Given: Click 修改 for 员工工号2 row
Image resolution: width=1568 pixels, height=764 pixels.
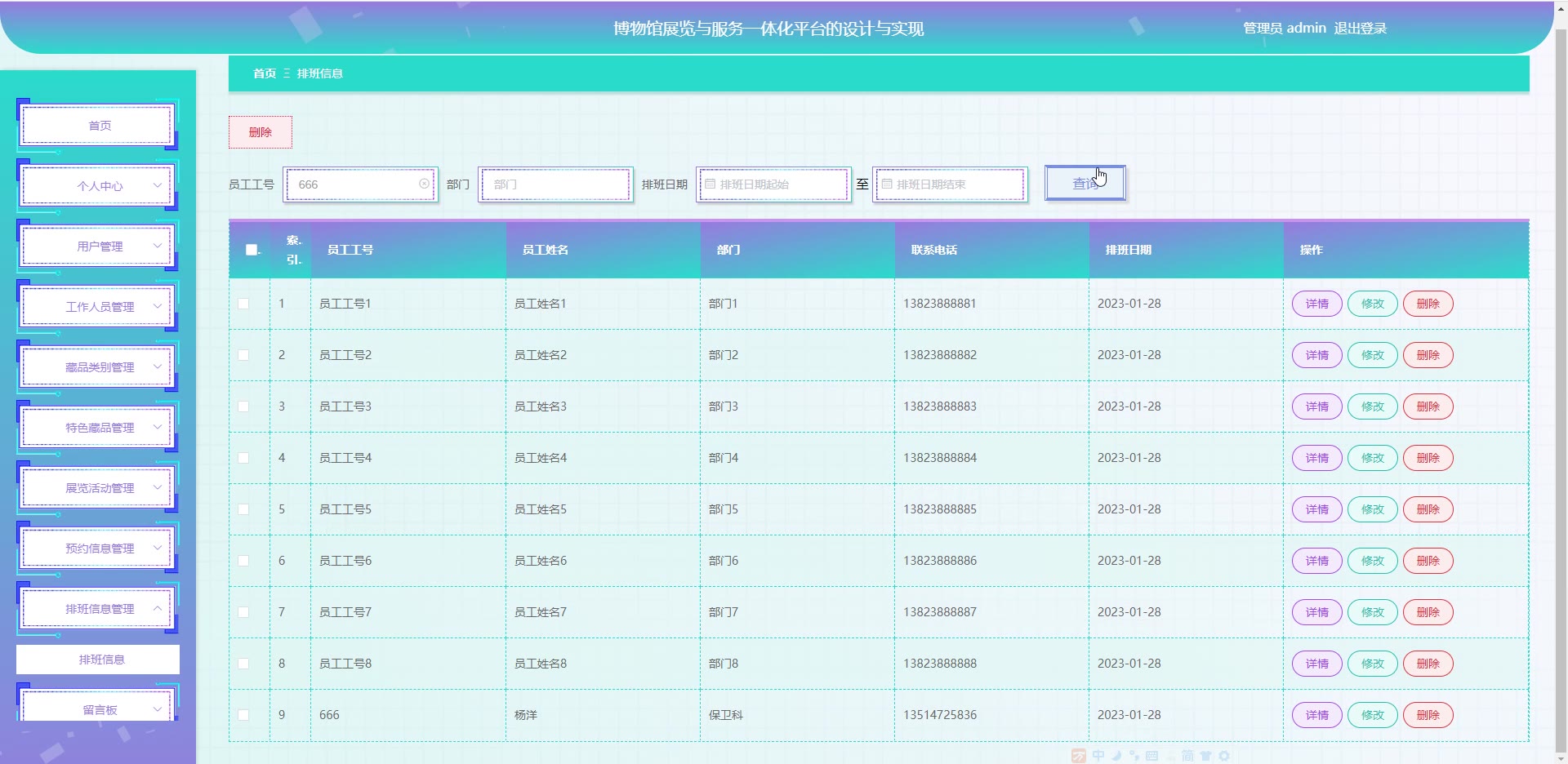Looking at the screenshot, I should pyautogui.click(x=1373, y=355).
